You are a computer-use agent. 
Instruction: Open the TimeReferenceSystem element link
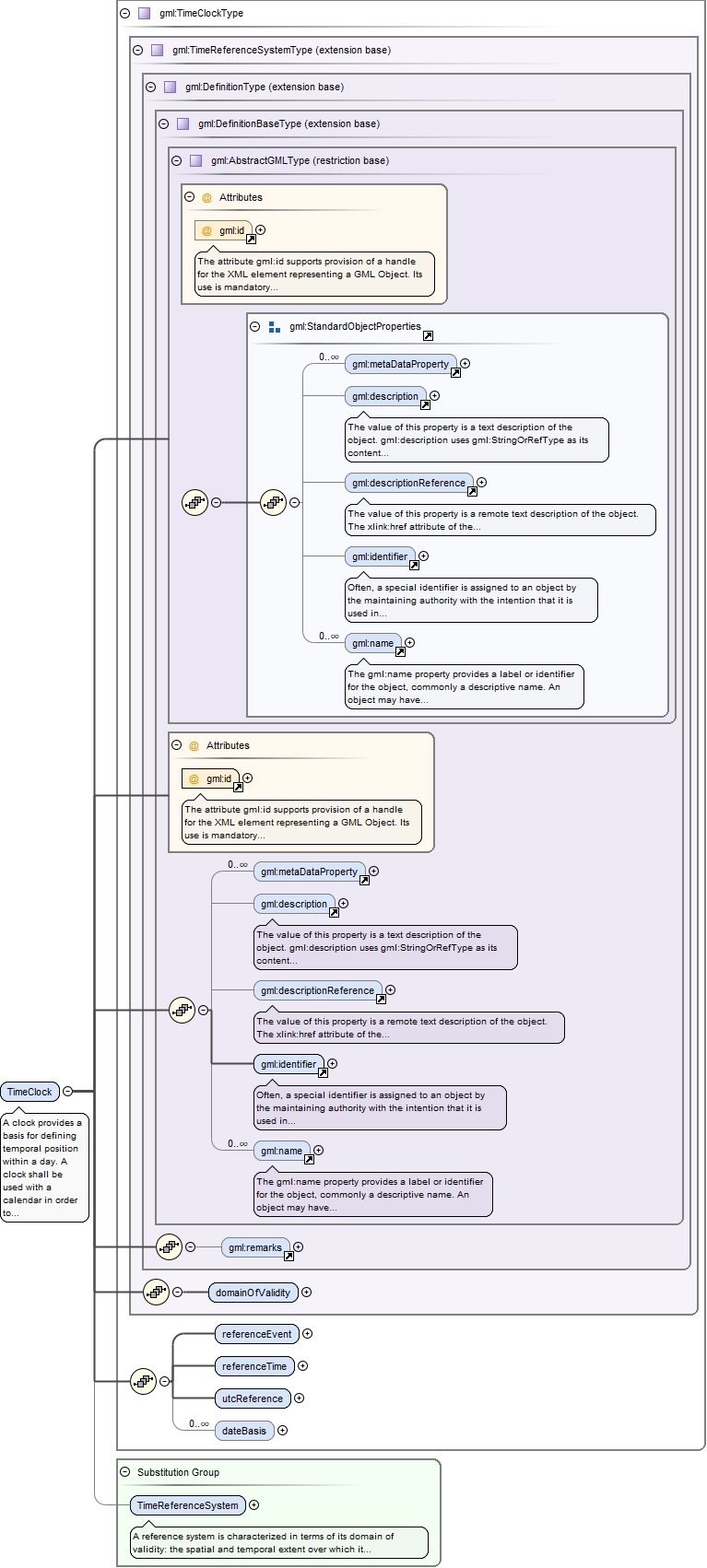click(187, 1505)
